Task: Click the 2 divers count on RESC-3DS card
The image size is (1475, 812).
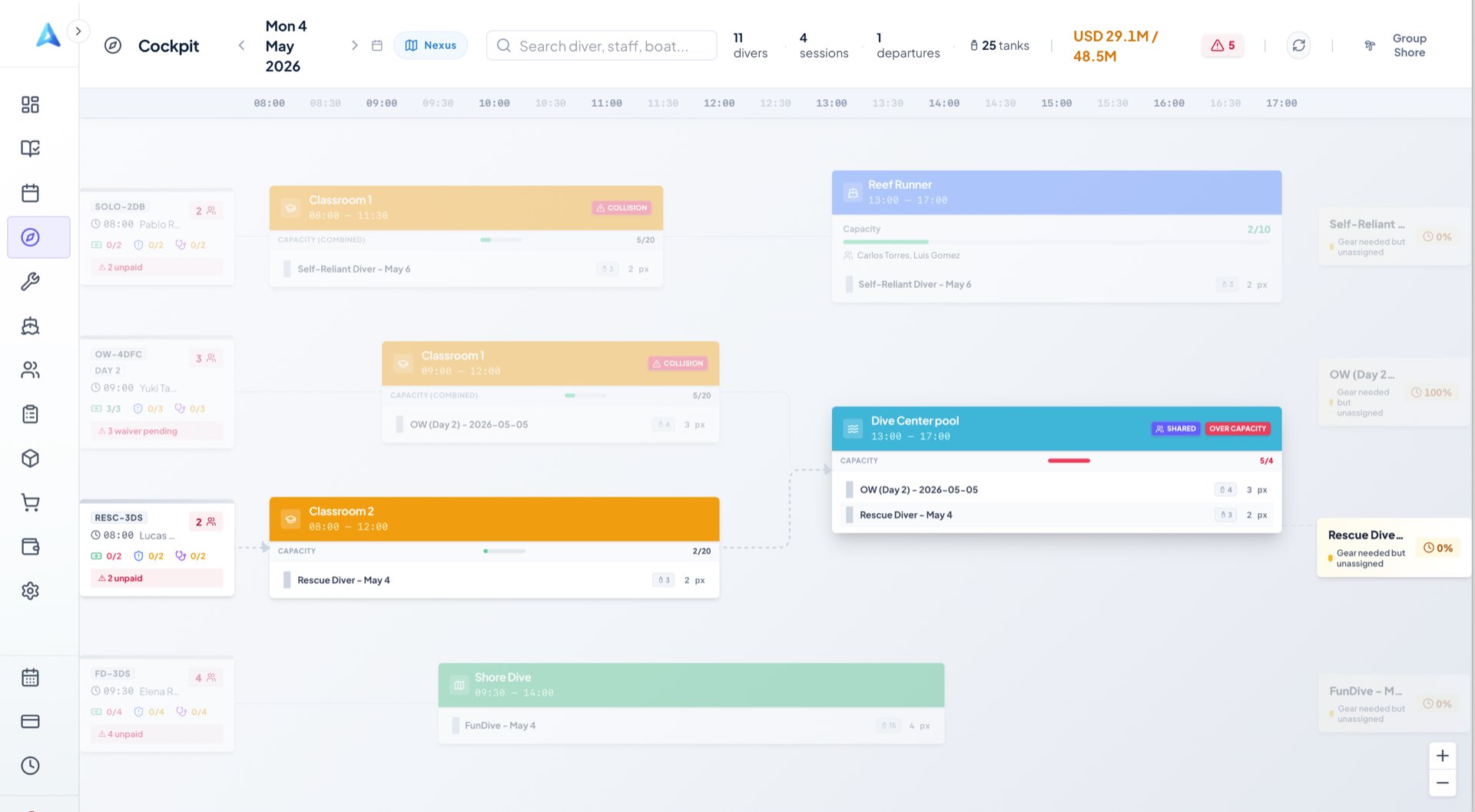Action: [206, 522]
